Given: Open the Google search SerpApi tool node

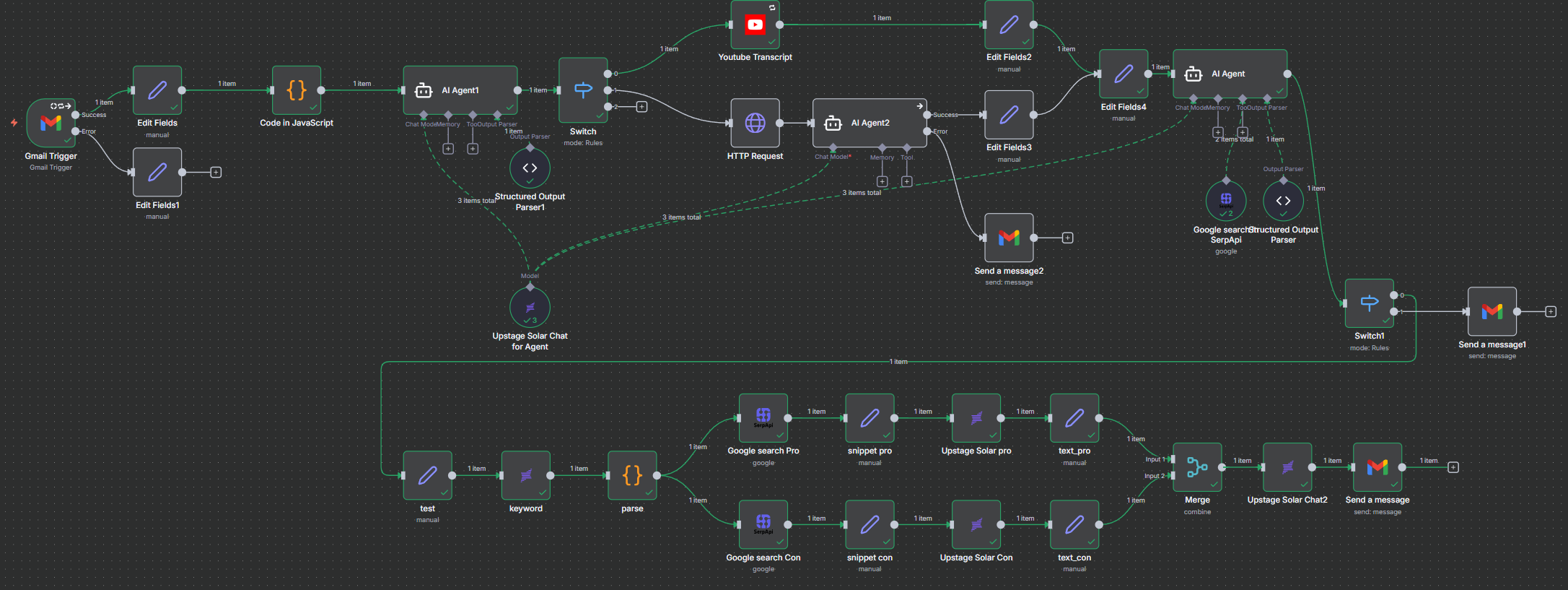Looking at the screenshot, I should pos(1226,201).
